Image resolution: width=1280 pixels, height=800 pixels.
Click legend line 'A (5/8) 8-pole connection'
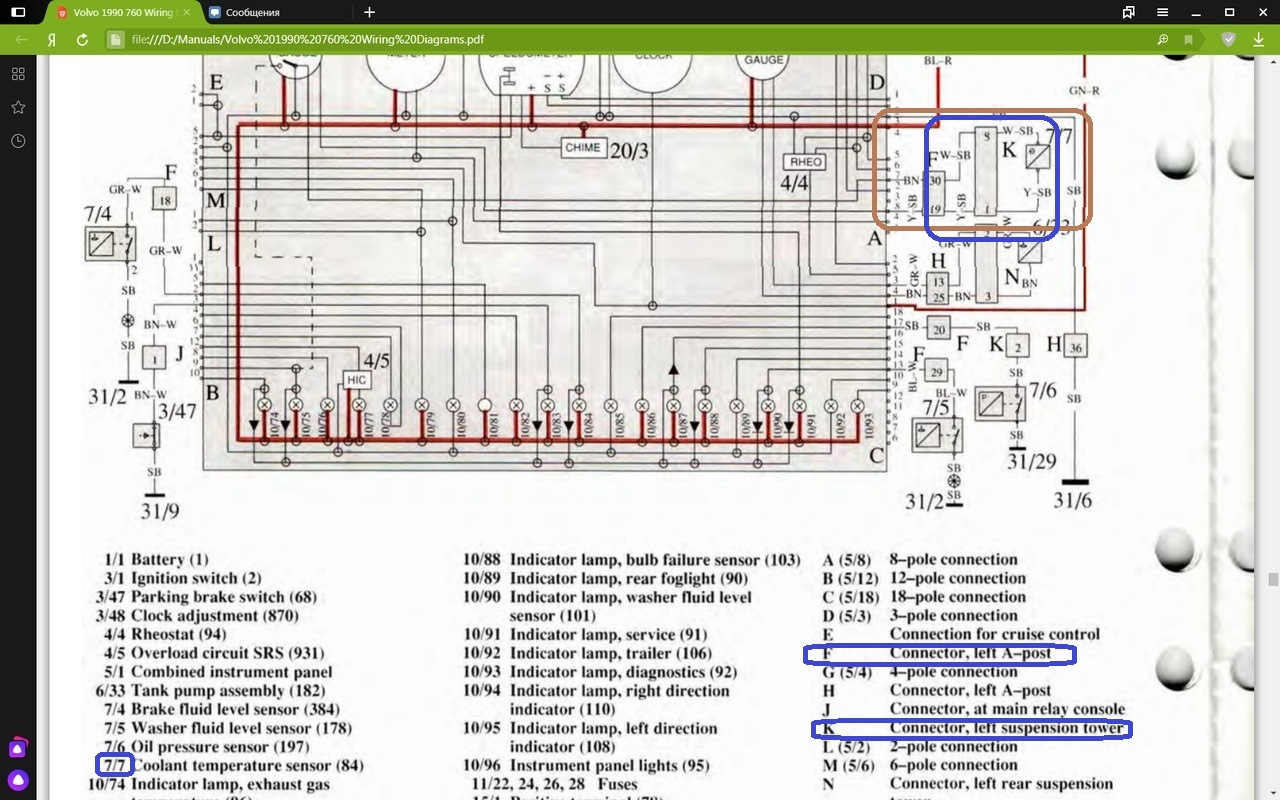(x=920, y=560)
